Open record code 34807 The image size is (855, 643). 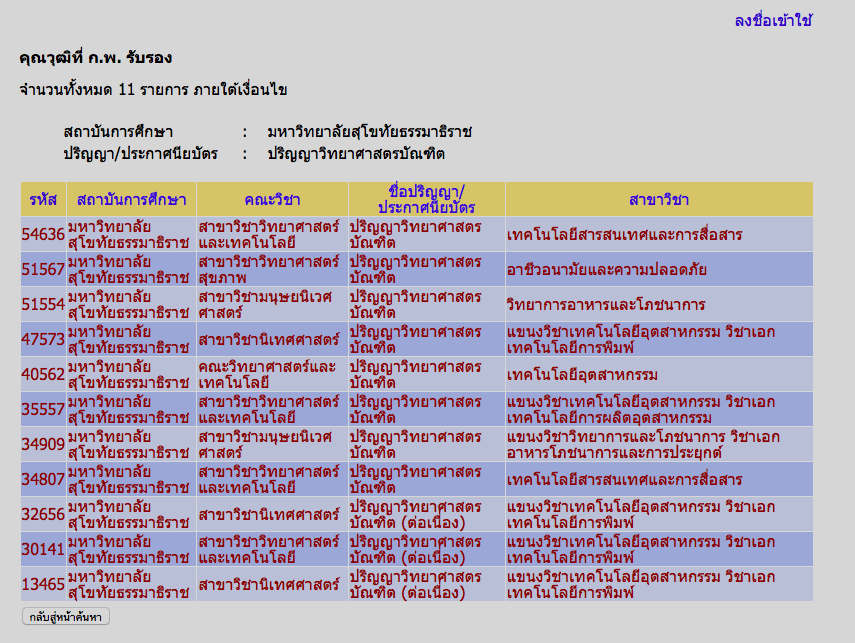(43, 479)
